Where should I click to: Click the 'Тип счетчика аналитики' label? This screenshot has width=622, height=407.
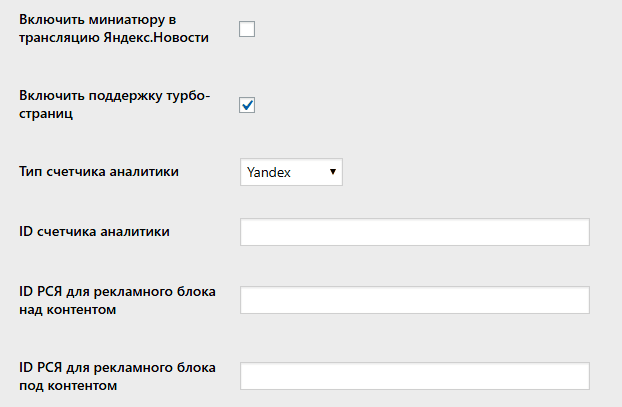click(x=99, y=172)
